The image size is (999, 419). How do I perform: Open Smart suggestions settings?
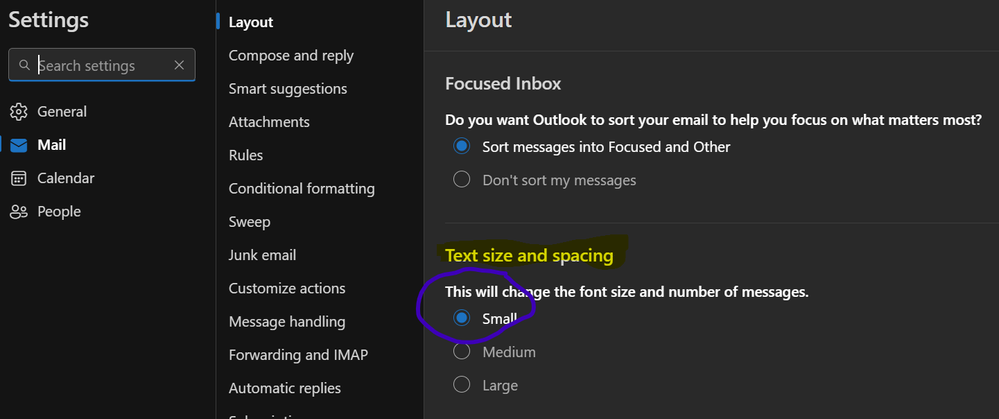click(288, 89)
